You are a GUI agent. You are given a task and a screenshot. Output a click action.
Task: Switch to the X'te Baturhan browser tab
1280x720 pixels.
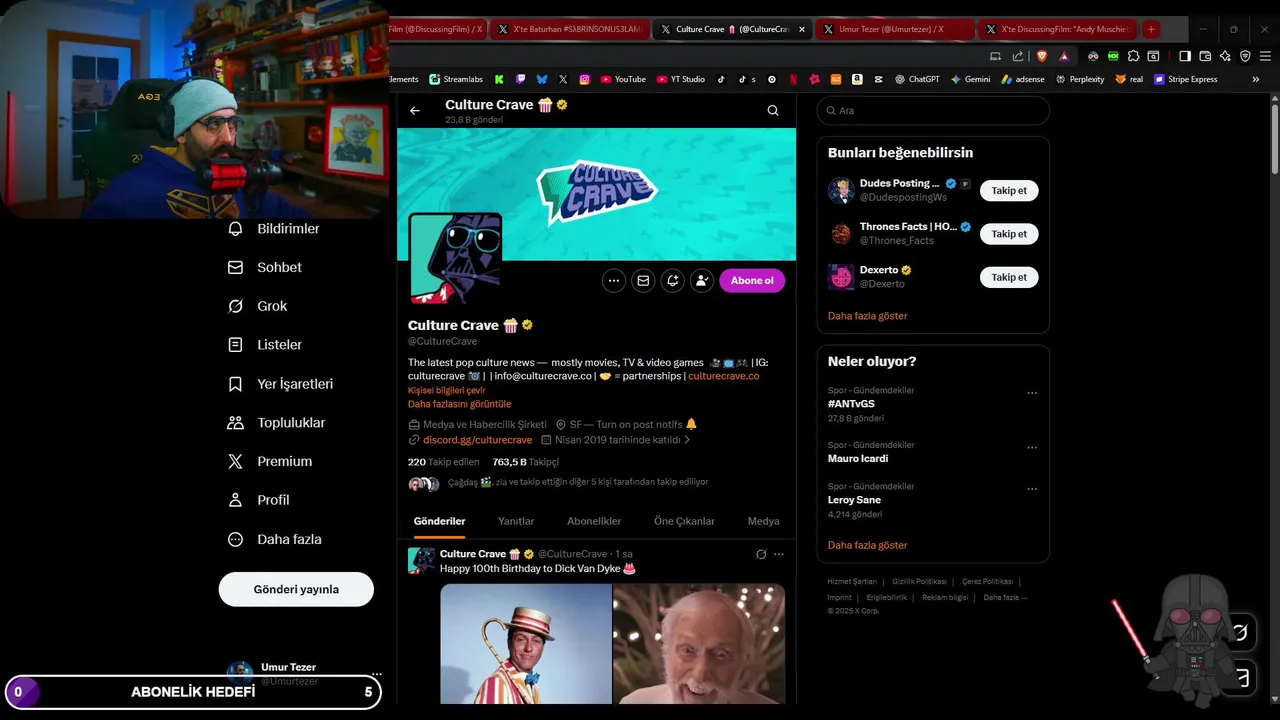pos(570,29)
